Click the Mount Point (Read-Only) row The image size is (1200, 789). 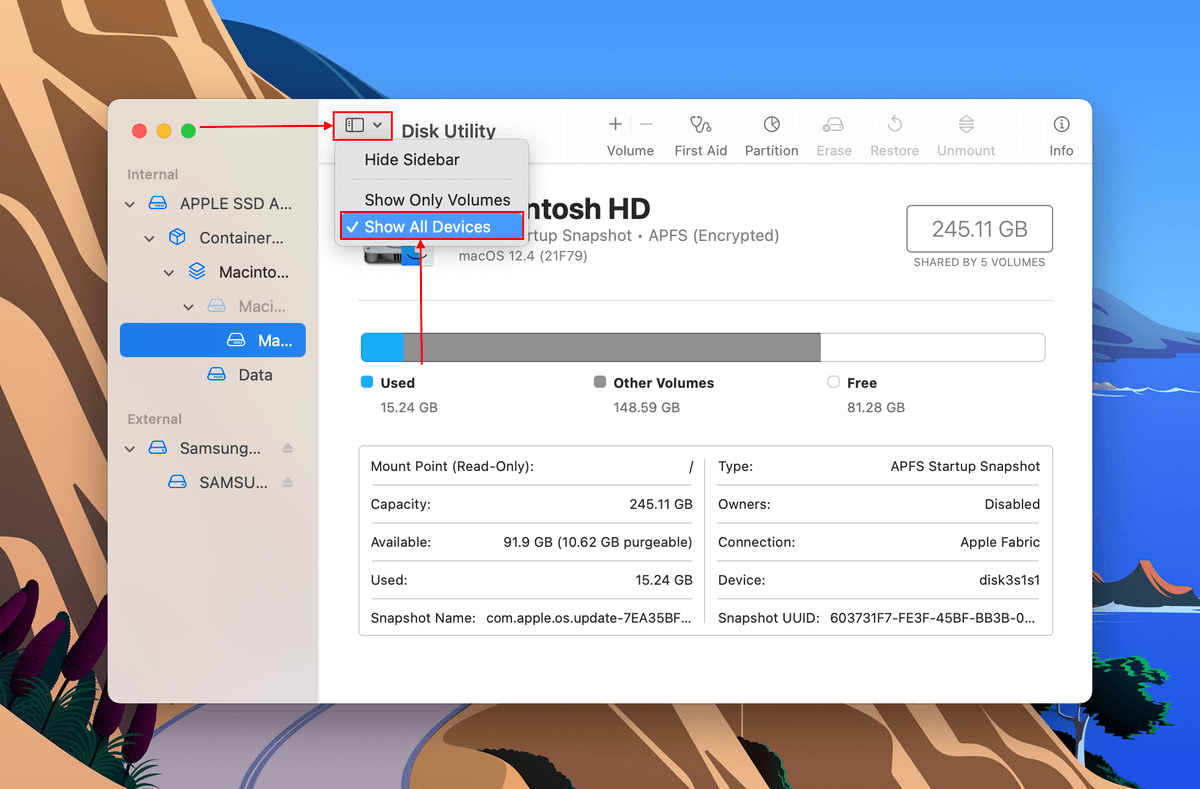[x=532, y=467]
